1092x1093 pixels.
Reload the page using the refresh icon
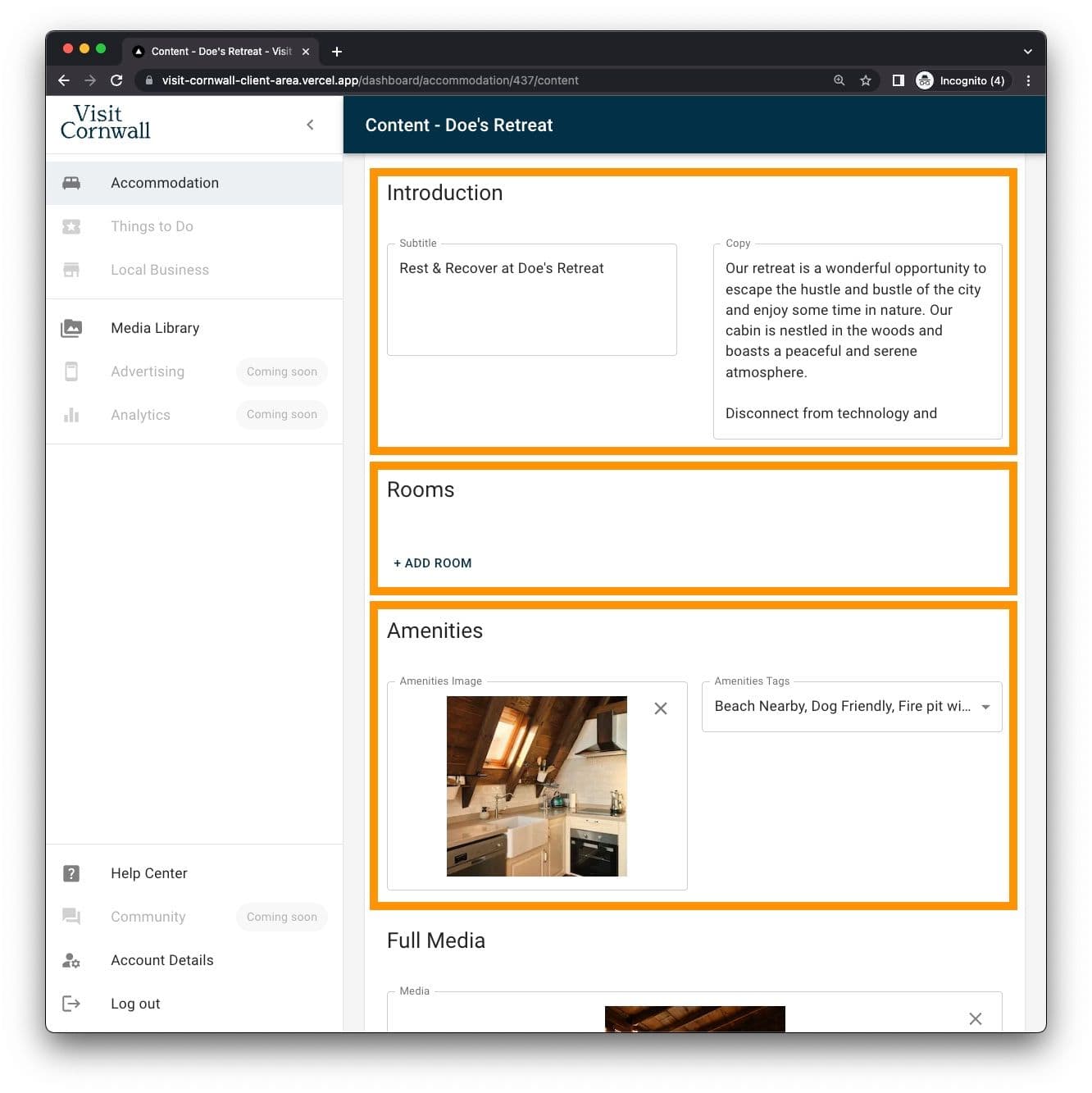pos(116,80)
